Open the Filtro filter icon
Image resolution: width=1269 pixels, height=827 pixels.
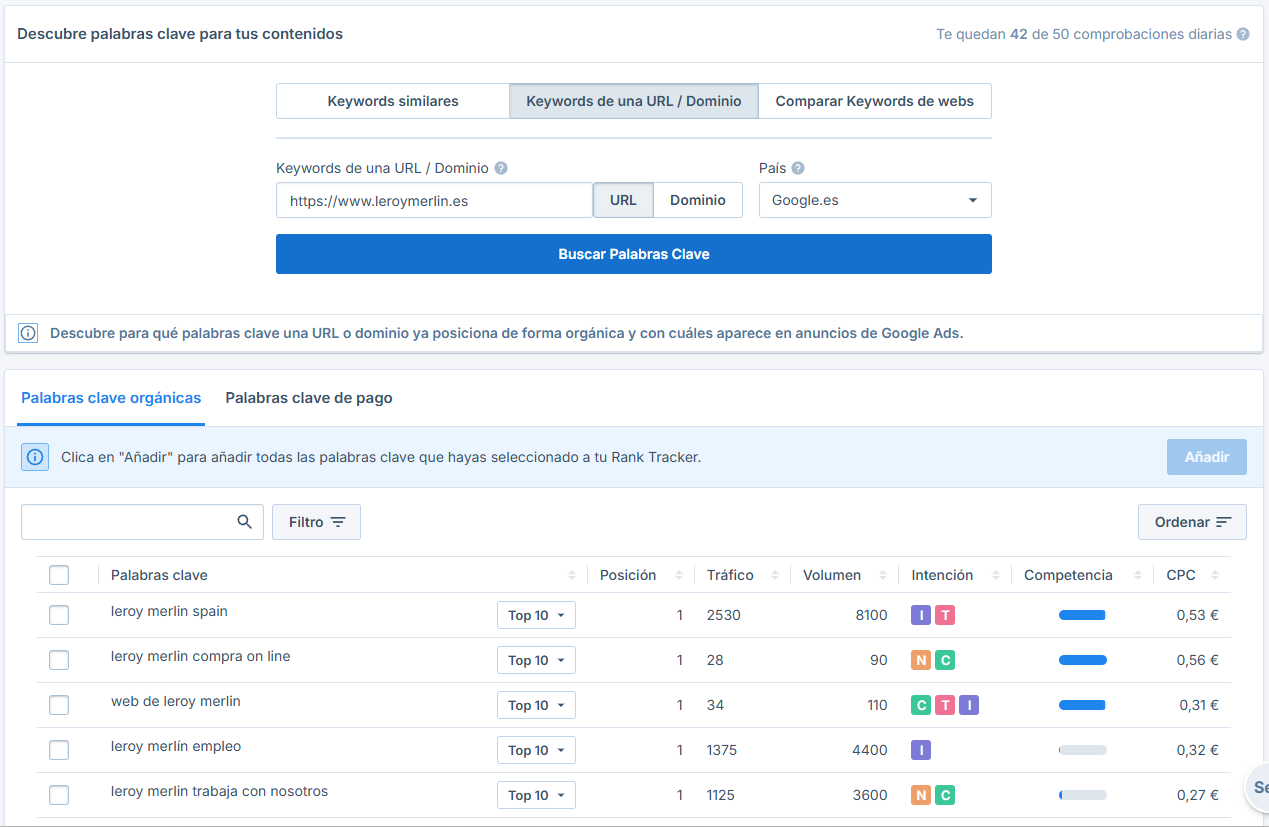pos(340,521)
